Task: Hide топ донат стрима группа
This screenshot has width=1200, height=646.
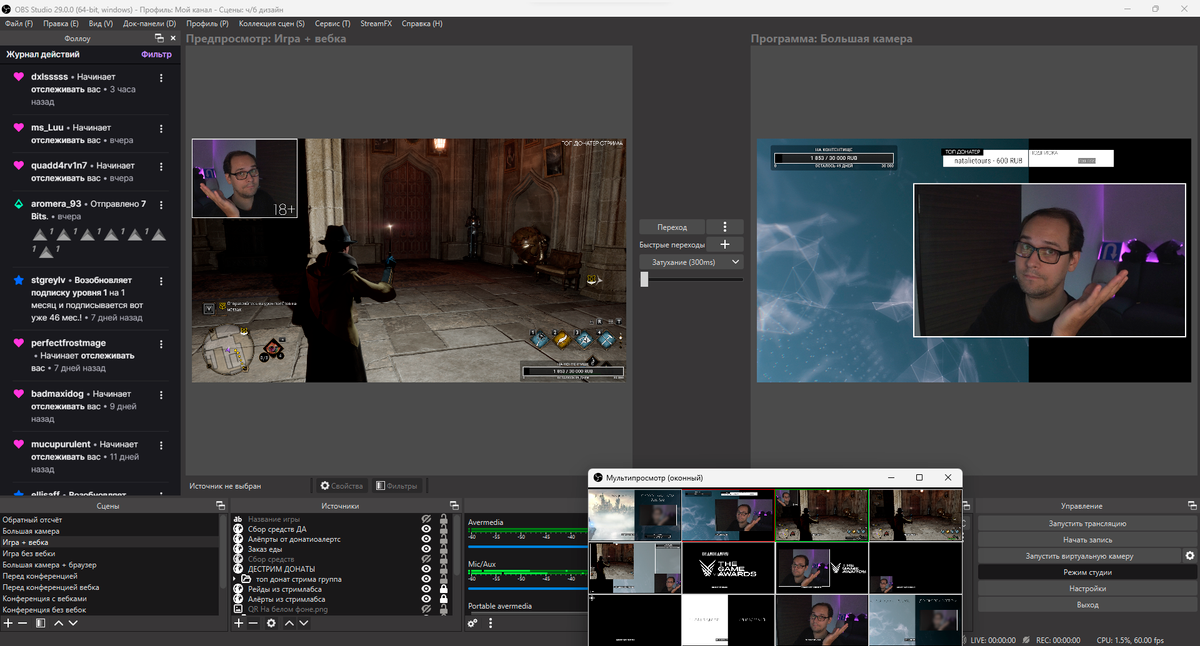Action: [x=426, y=579]
